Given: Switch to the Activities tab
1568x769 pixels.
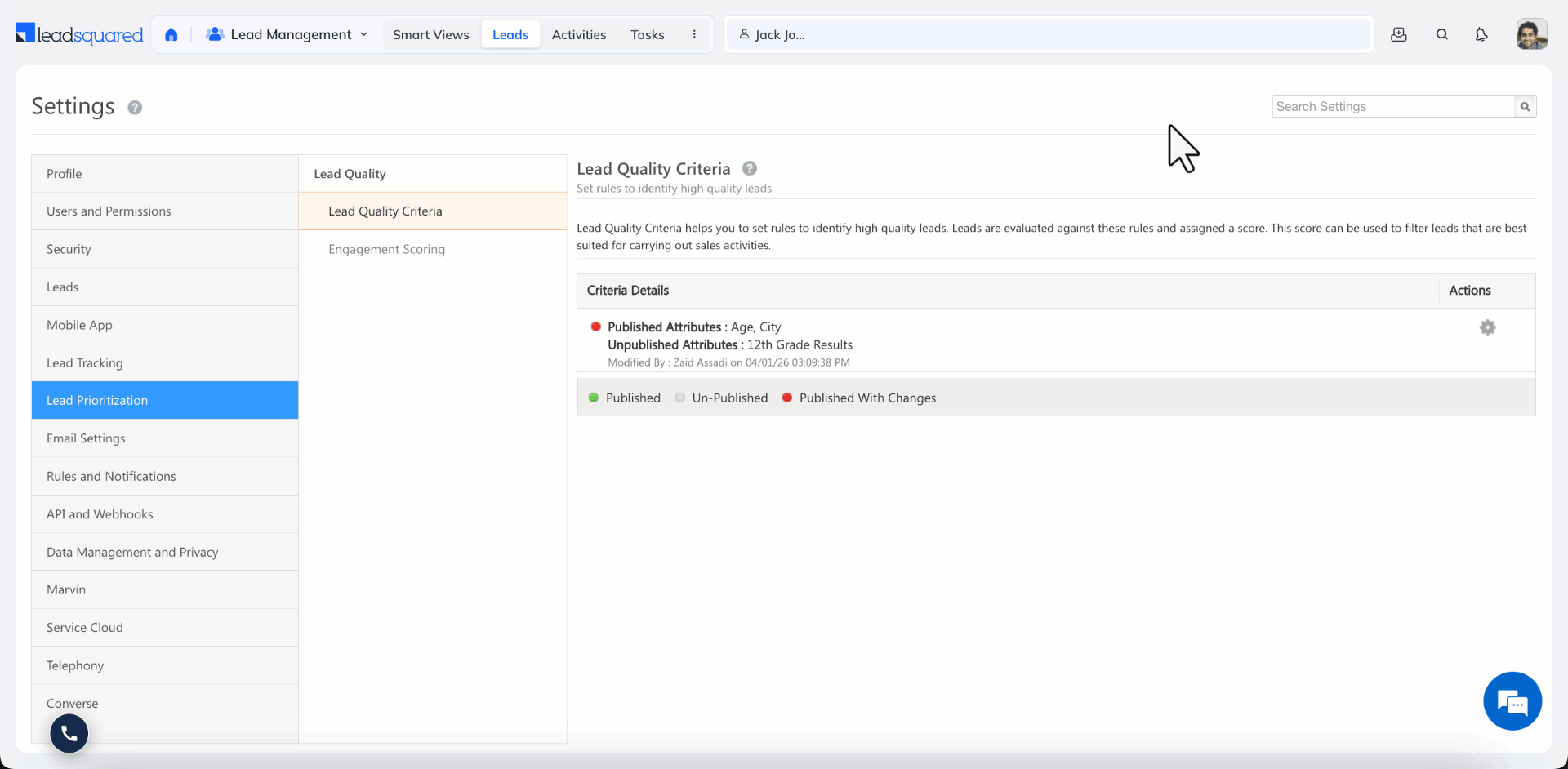Looking at the screenshot, I should pos(578,34).
